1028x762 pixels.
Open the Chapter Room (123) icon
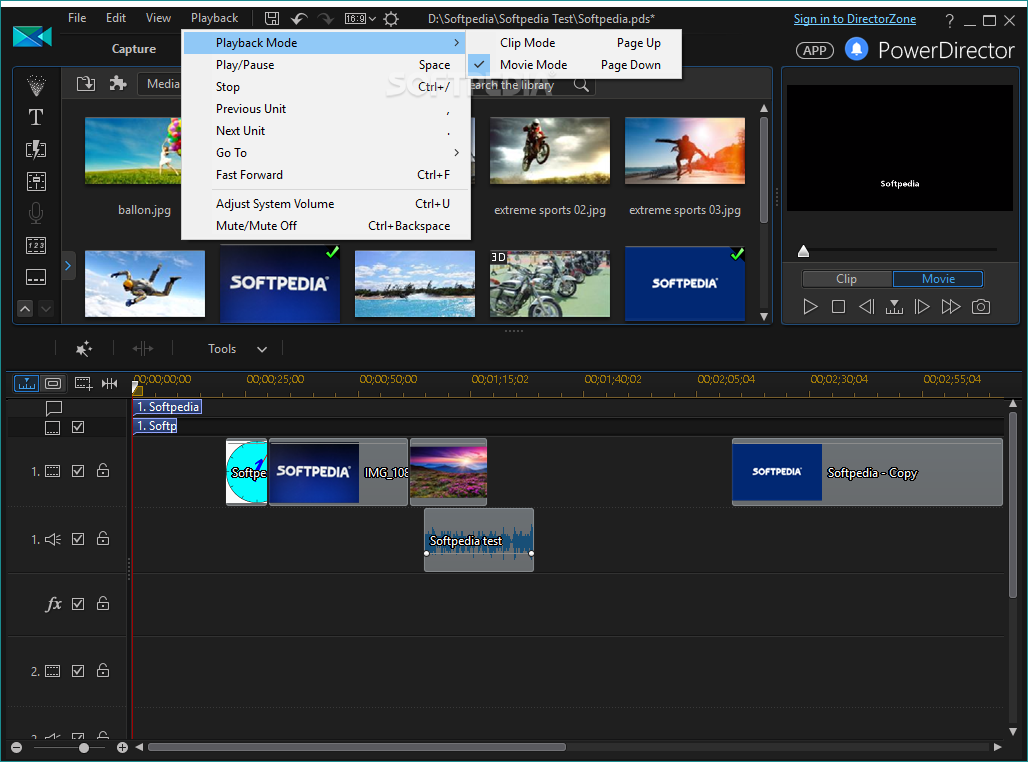coord(36,245)
